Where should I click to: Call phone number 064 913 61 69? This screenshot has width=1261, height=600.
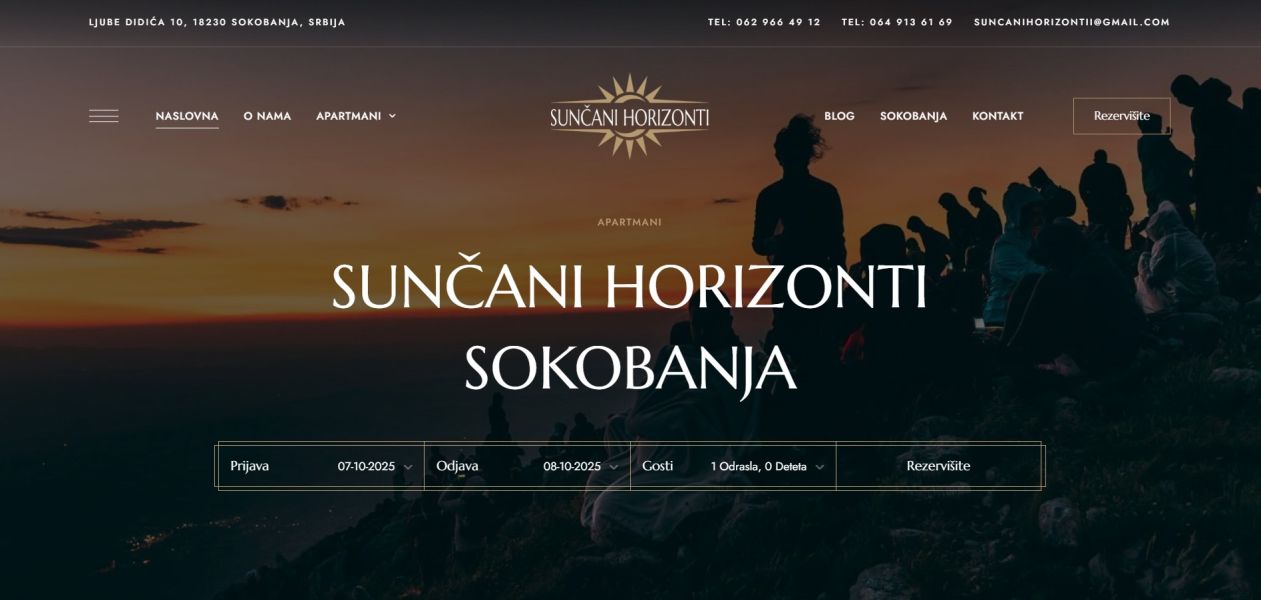(897, 22)
